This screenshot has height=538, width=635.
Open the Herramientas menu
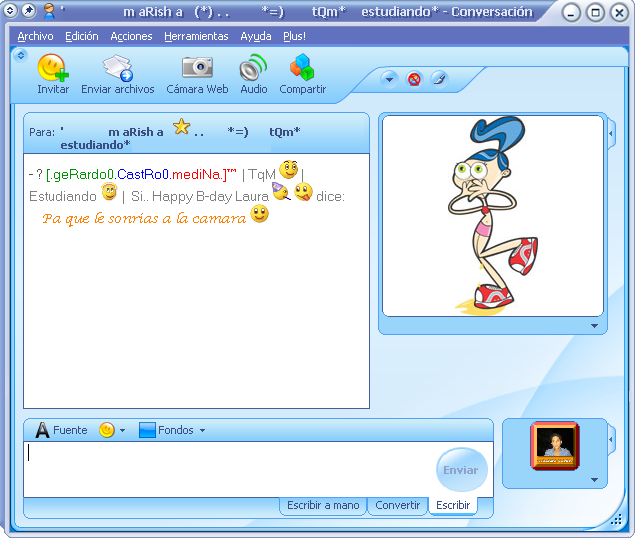pos(196,36)
